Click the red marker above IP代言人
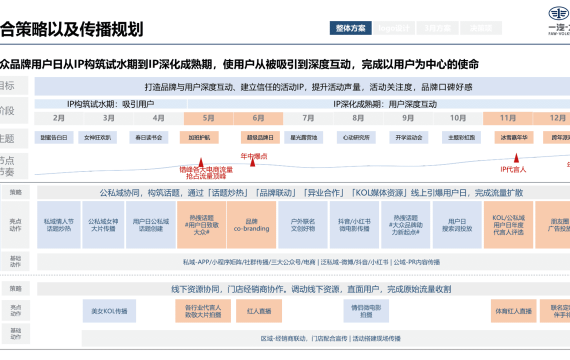 click(516, 158)
